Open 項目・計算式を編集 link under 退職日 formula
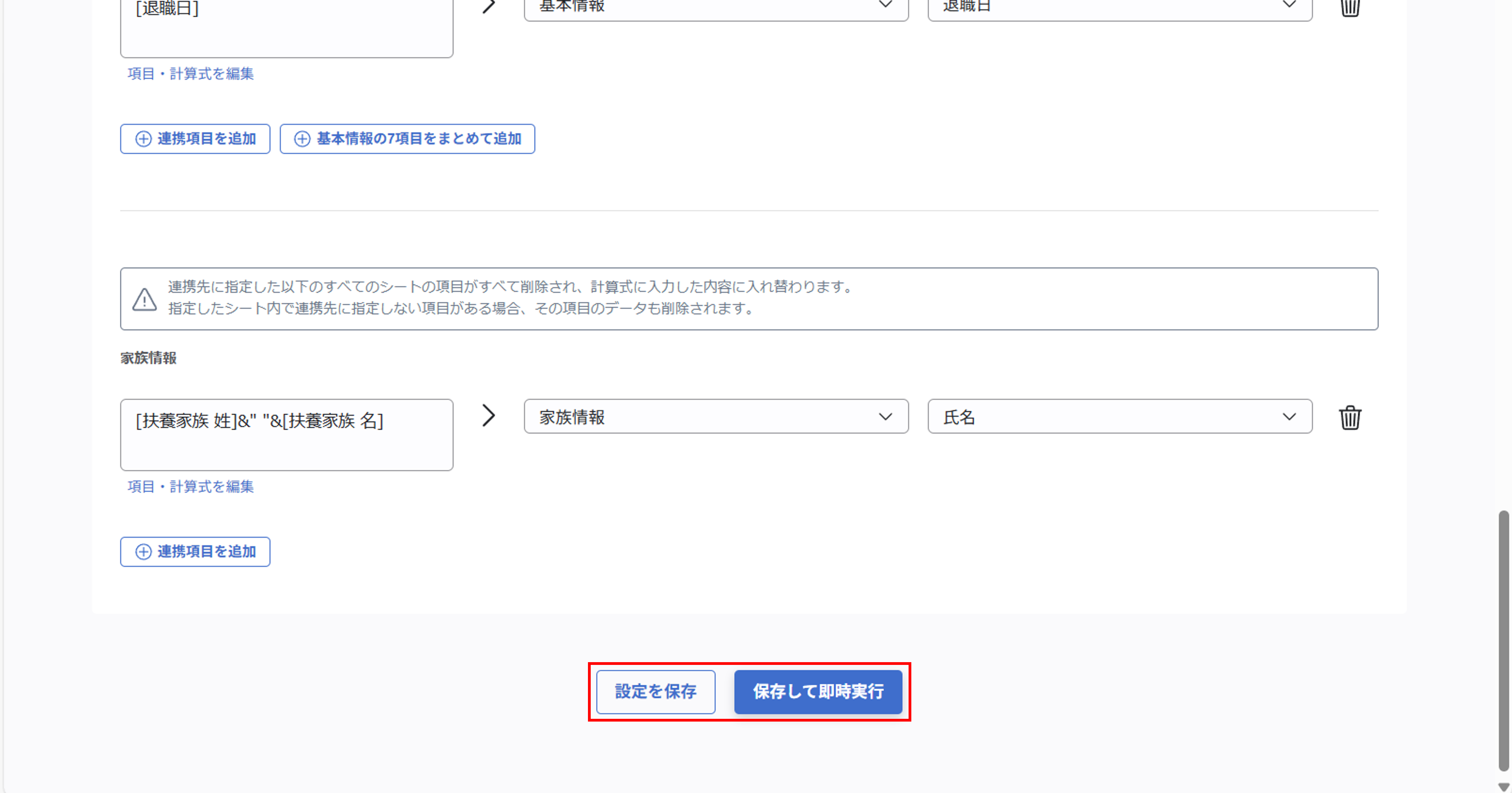1512x793 pixels. [x=190, y=74]
